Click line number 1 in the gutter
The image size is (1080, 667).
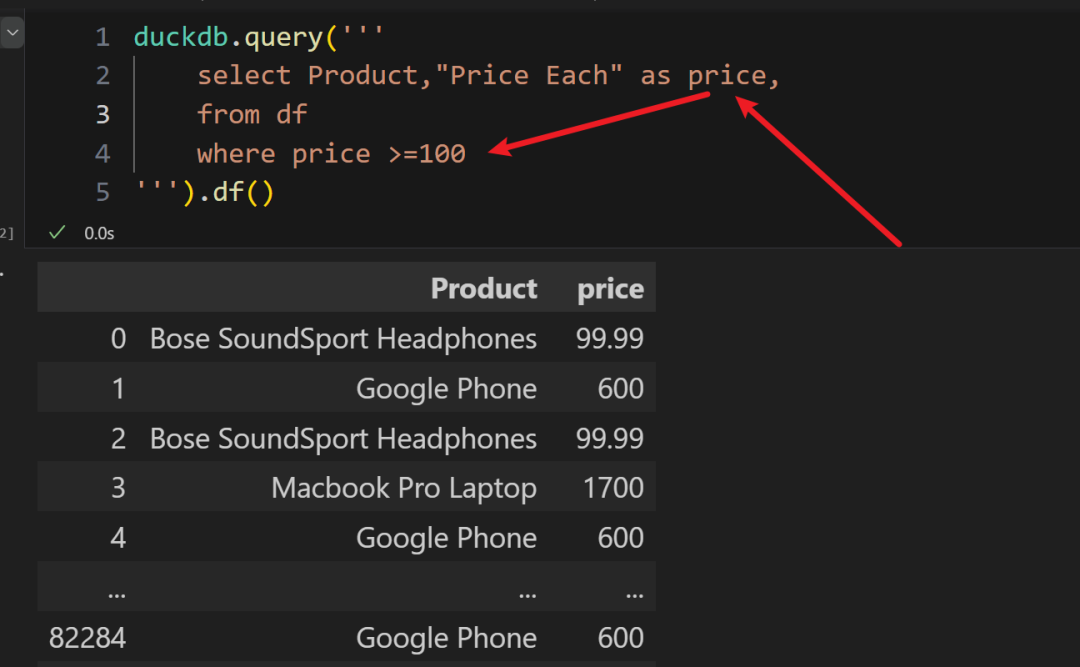pos(102,38)
